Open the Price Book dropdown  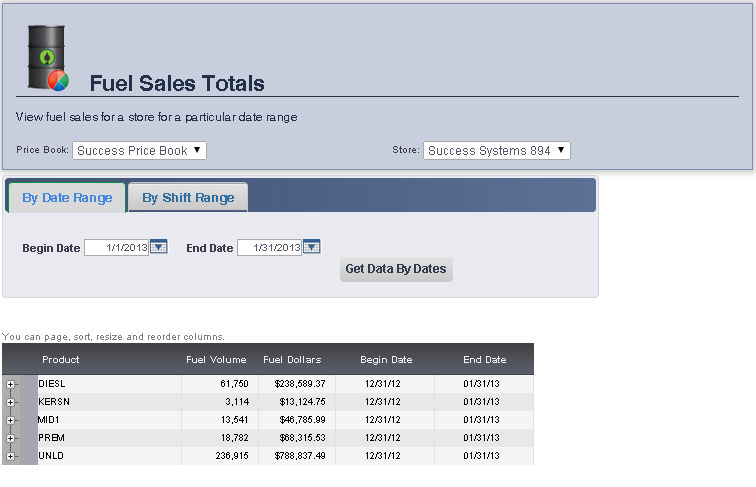[x=139, y=150]
